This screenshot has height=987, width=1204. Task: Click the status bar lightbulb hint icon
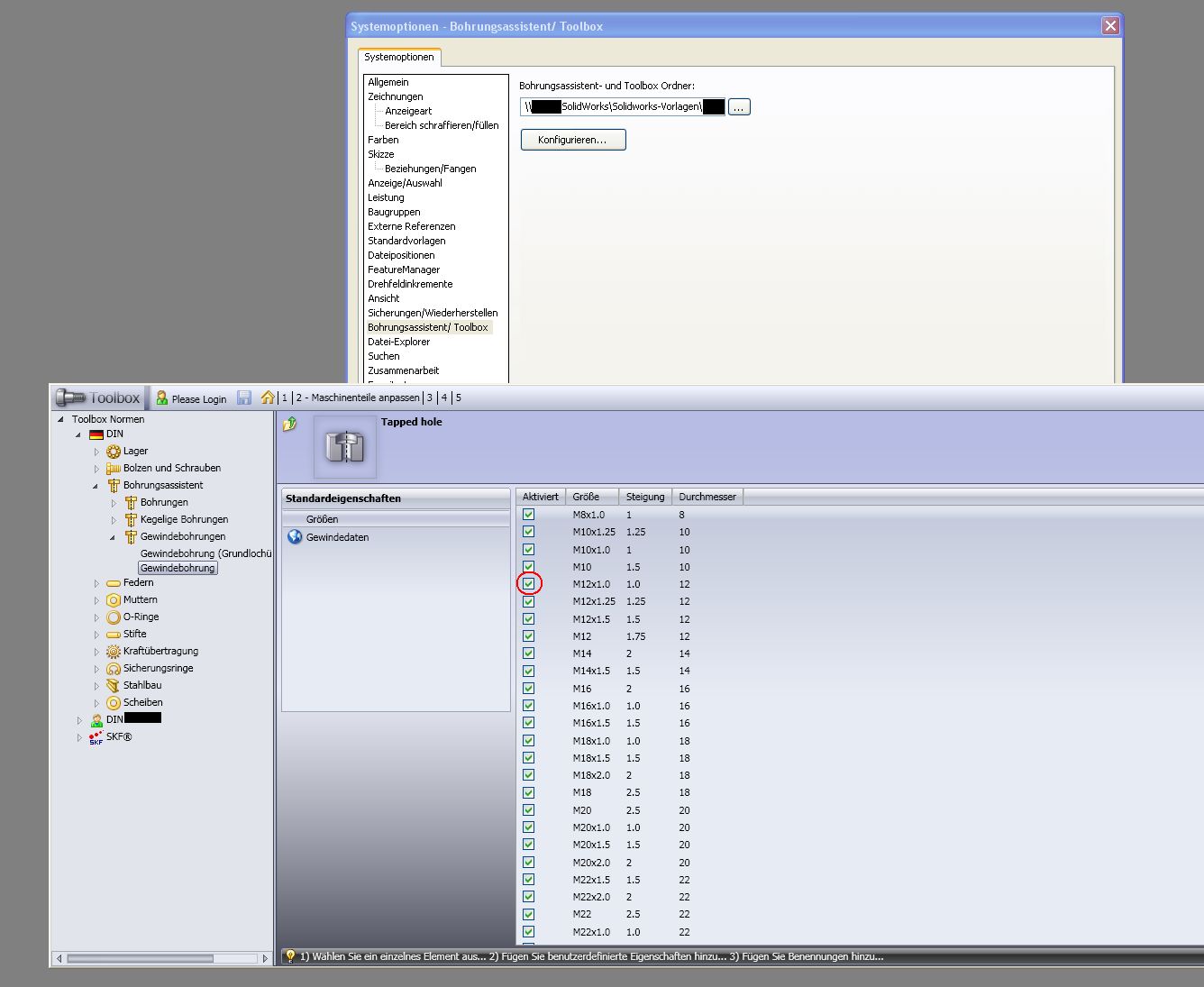click(291, 956)
